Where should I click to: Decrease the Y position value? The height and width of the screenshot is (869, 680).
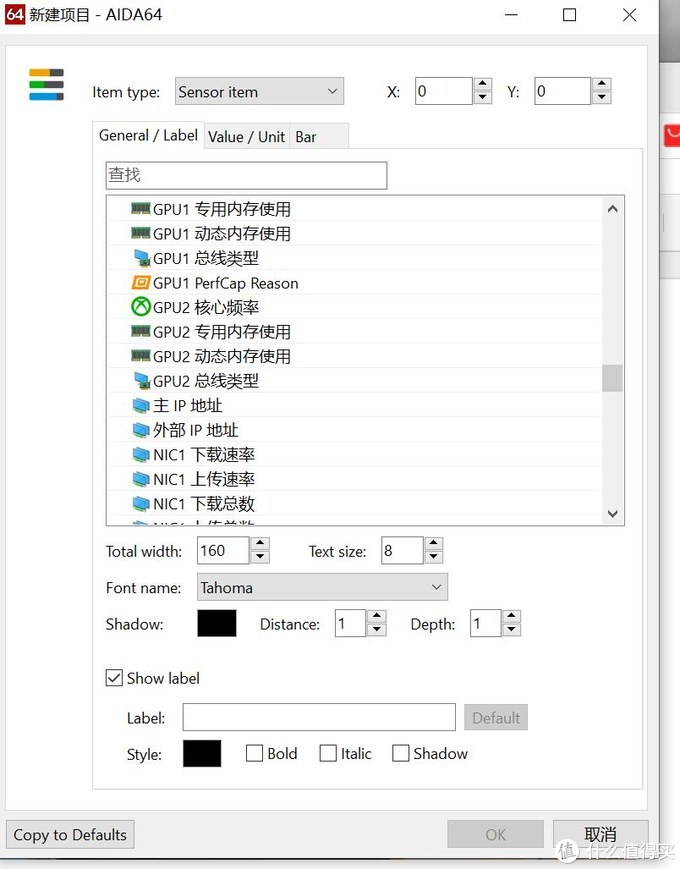pos(602,98)
